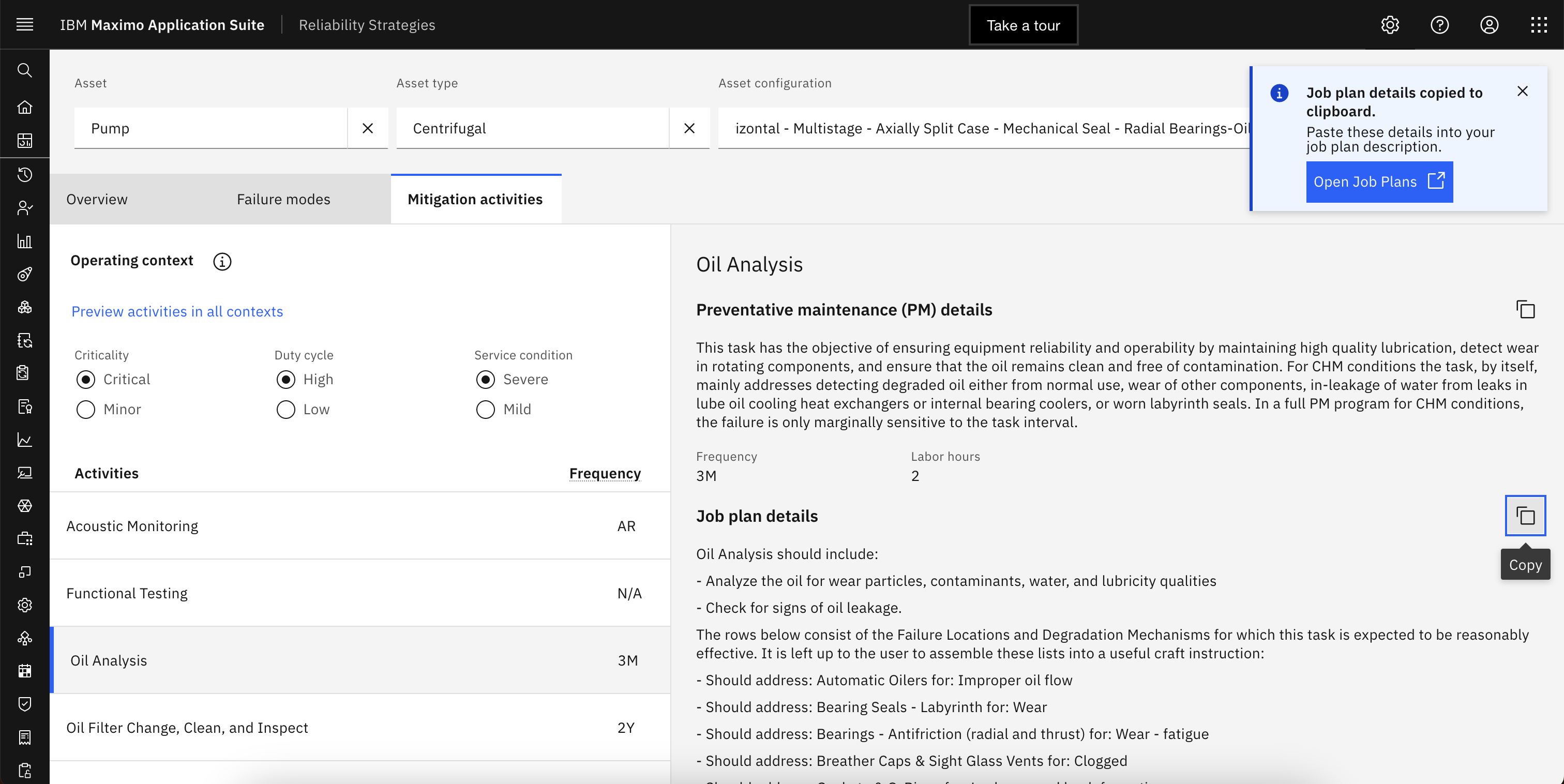Select the Functional Testing activity row
1564x784 pixels.
tap(360, 593)
